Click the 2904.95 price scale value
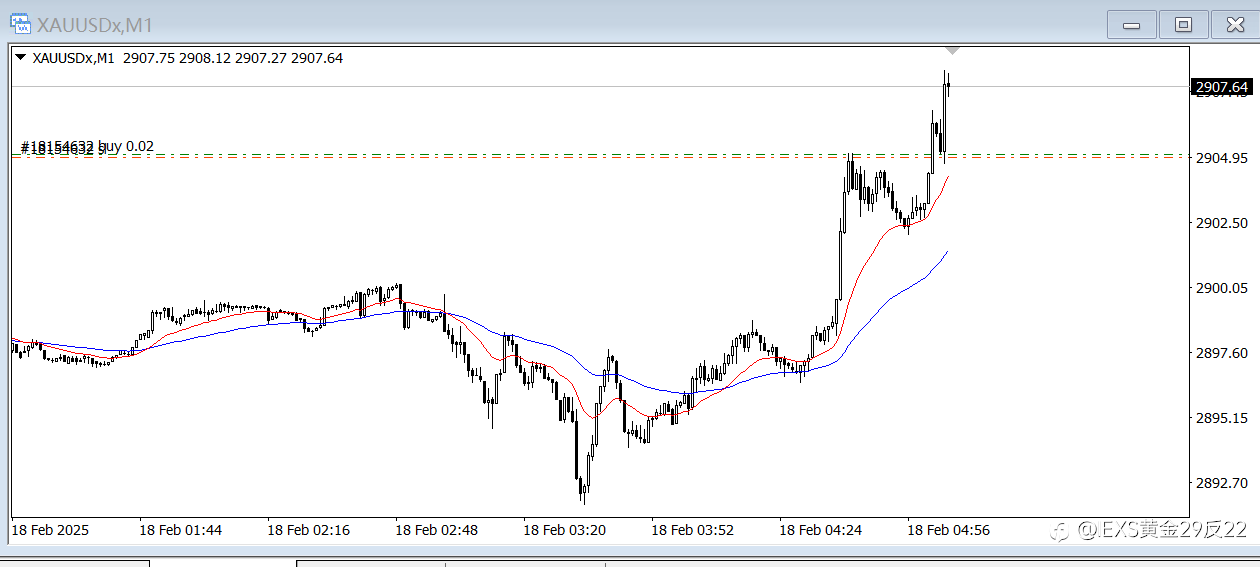 pyautogui.click(x=1221, y=158)
